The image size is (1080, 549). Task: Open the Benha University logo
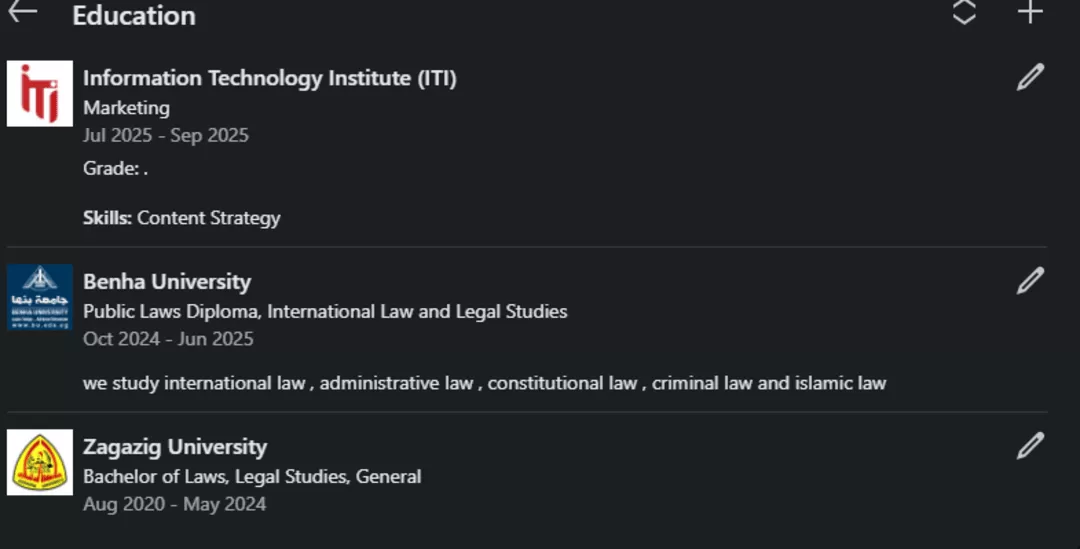tap(40, 297)
